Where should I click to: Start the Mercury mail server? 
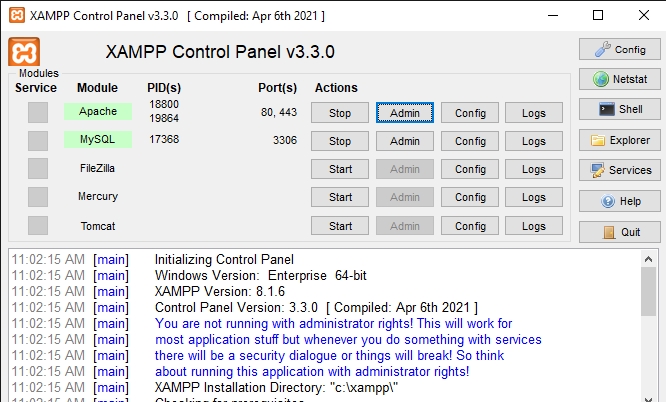coord(340,197)
